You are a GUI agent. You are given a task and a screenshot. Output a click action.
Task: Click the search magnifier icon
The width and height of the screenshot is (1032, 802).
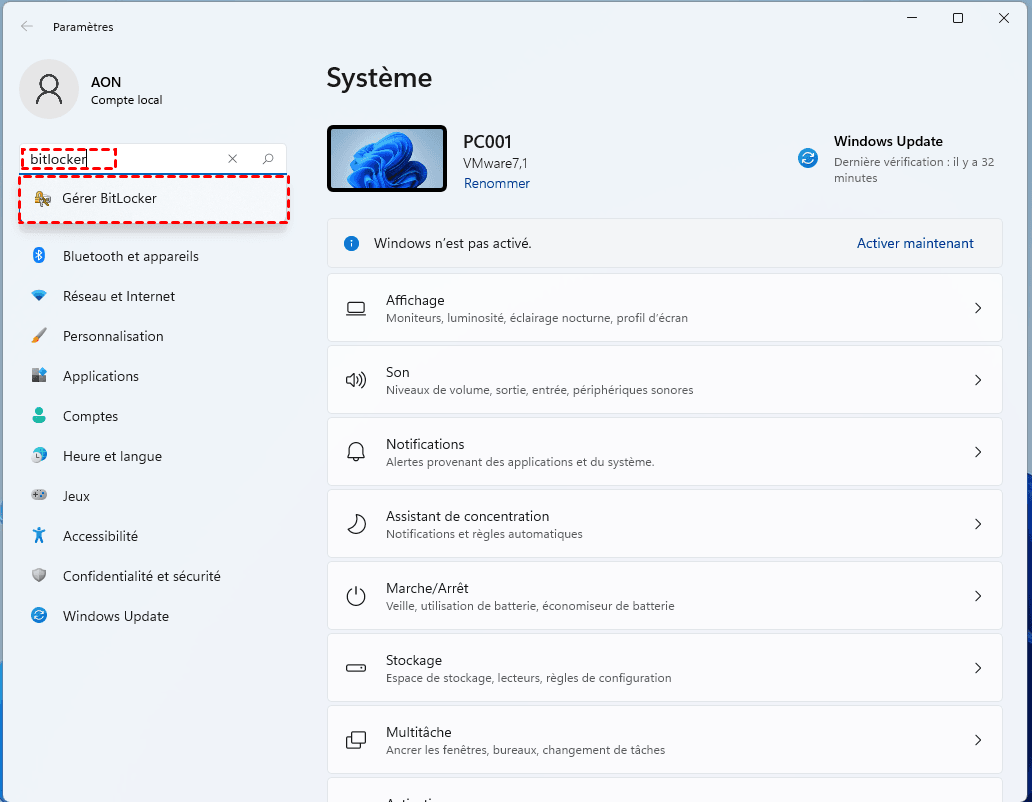click(x=268, y=159)
